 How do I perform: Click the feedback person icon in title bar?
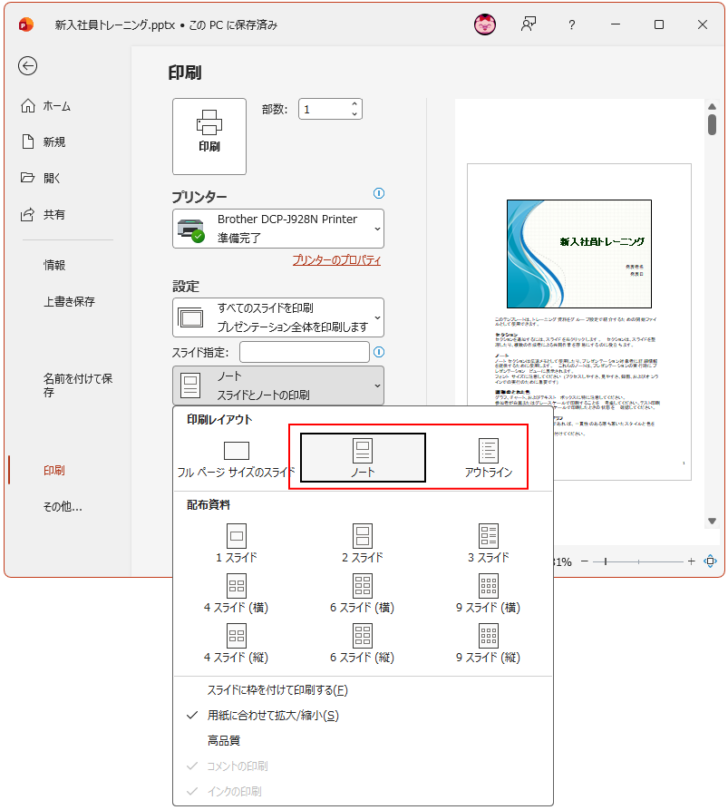point(528,24)
